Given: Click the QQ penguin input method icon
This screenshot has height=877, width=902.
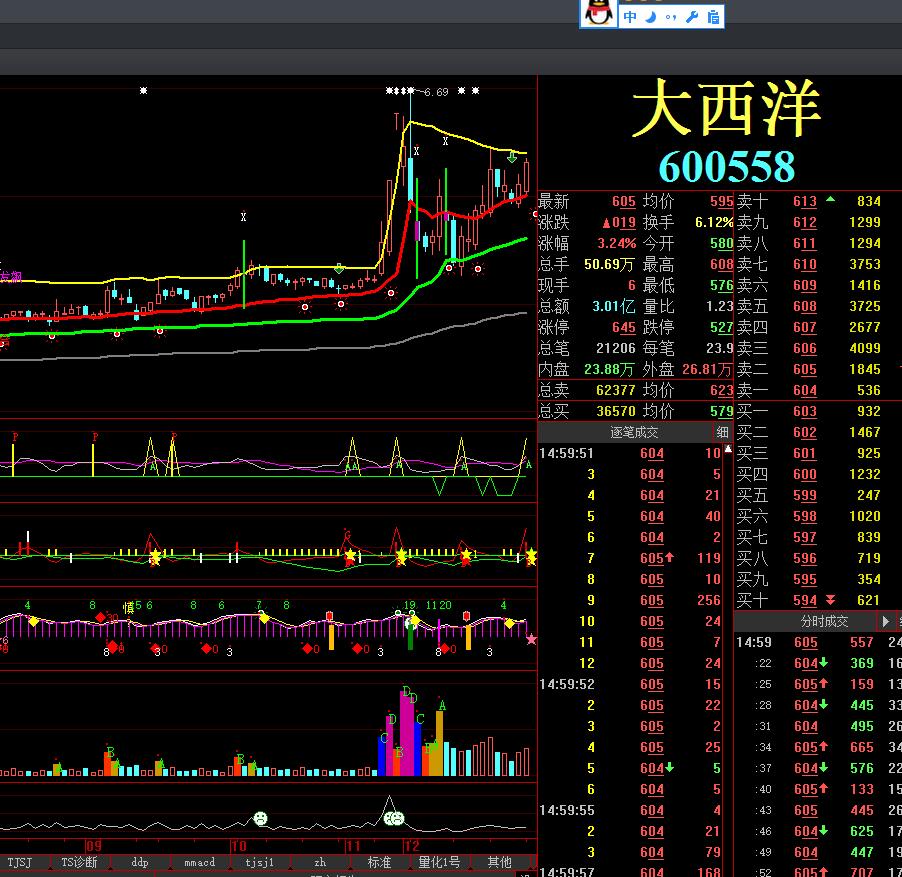Looking at the screenshot, I should coord(598,14).
